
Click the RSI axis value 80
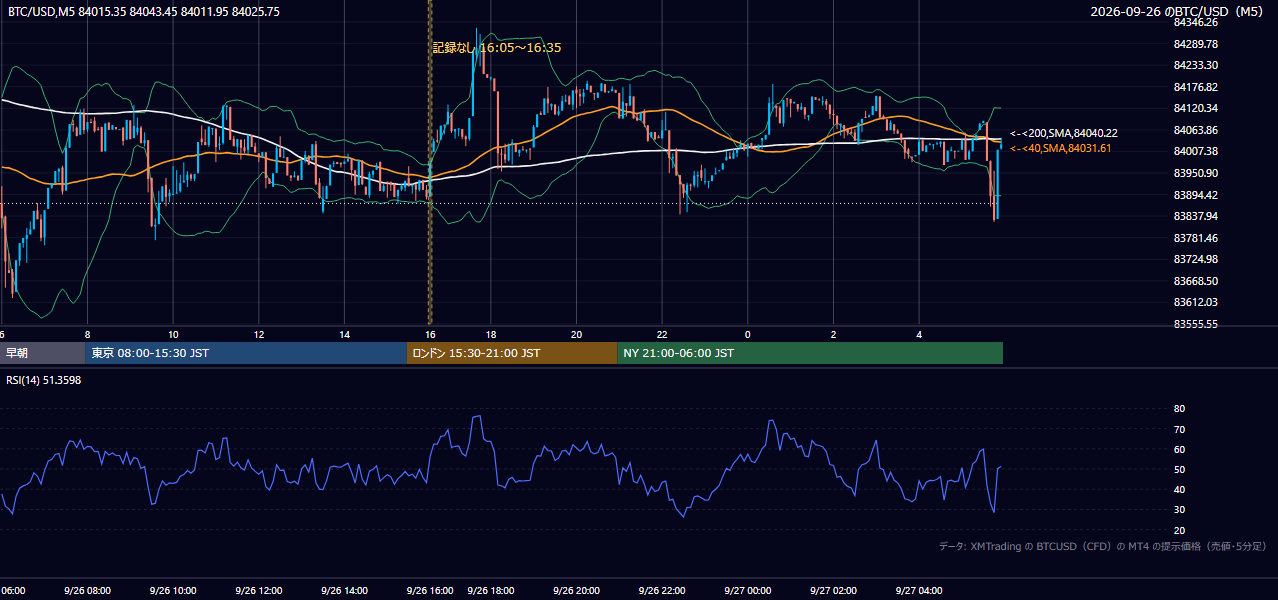pos(1179,409)
